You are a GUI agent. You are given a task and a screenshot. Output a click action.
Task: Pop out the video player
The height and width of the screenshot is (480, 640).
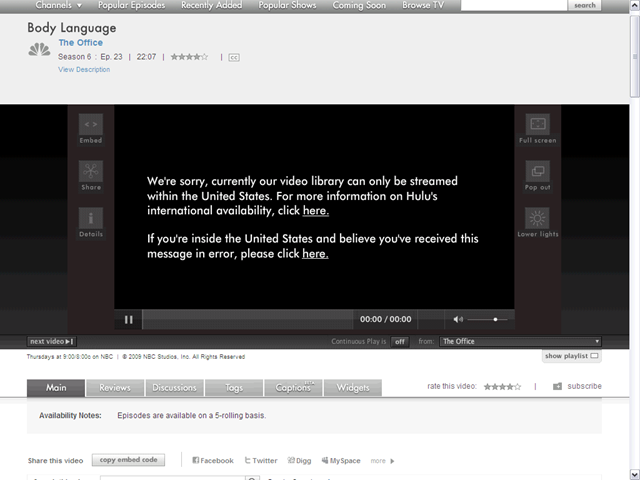click(538, 171)
